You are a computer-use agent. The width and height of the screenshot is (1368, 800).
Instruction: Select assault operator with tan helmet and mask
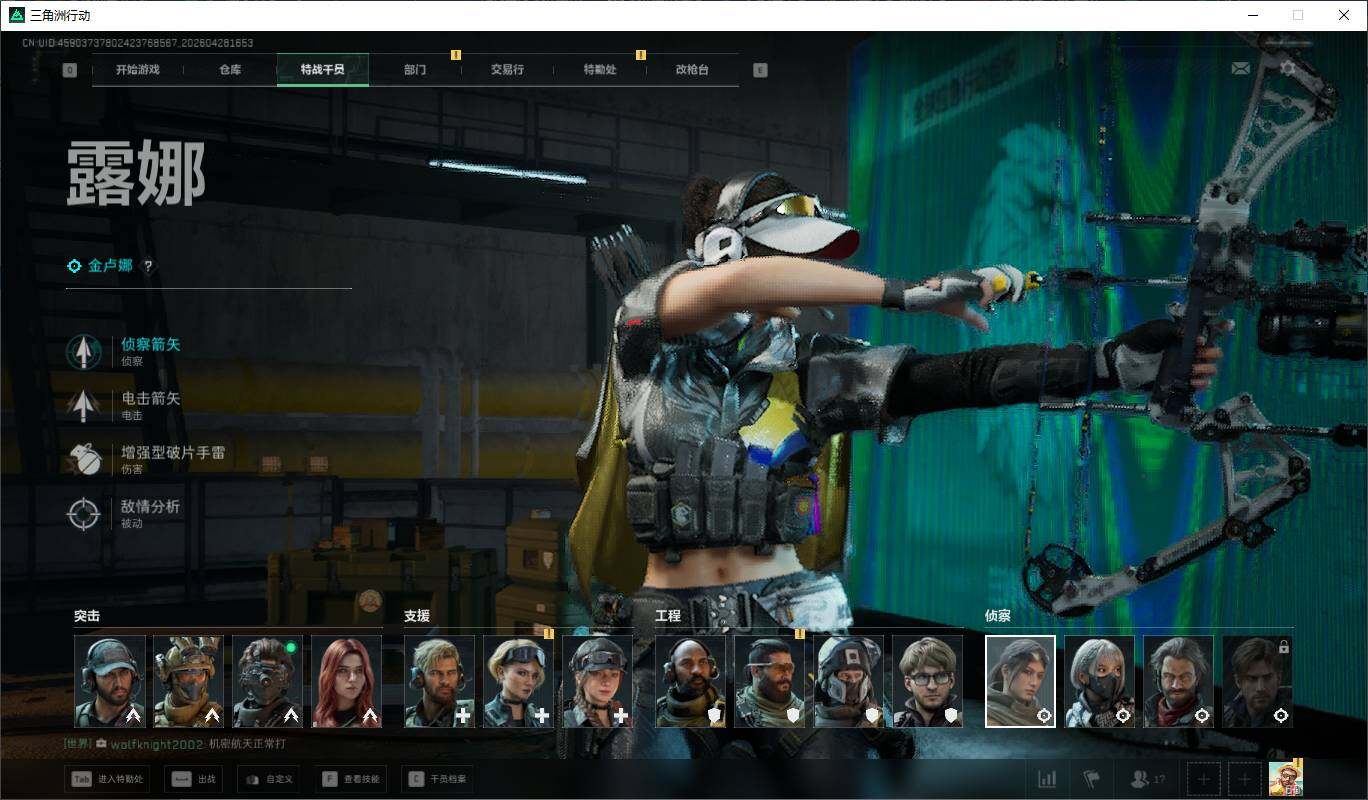[x=189, y=681]
